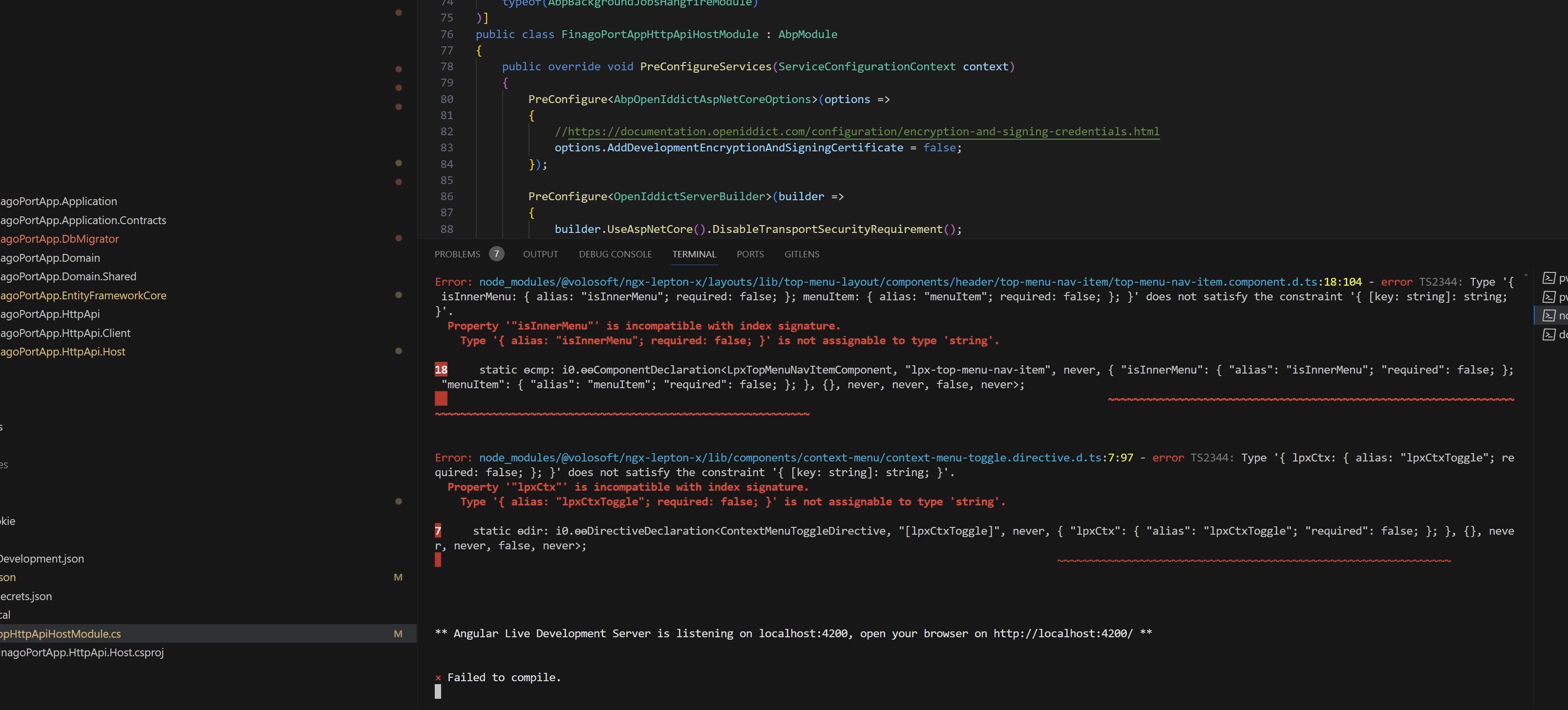
Task: Open the DEBUG CONSOLE tab
Action: [615, 254]
